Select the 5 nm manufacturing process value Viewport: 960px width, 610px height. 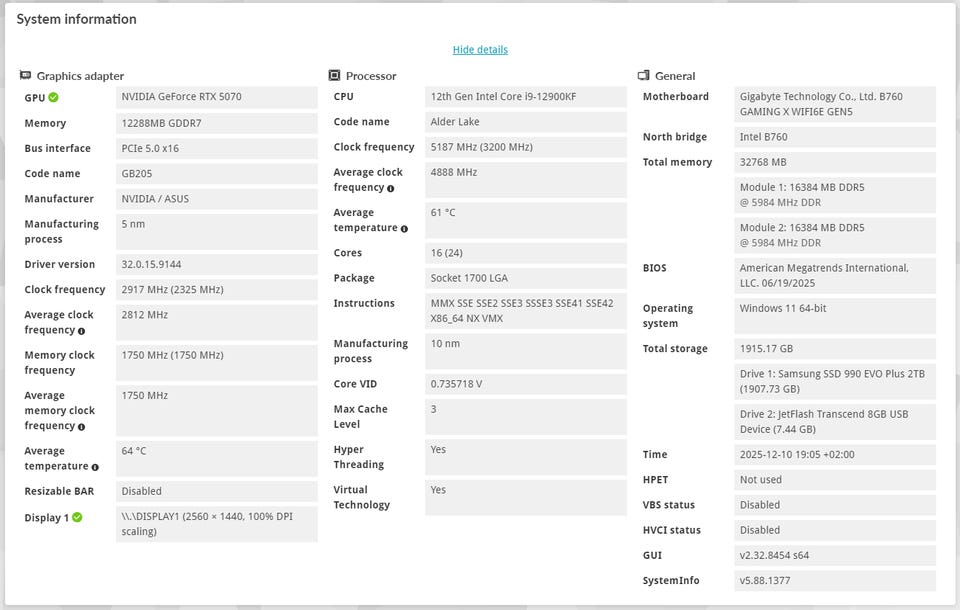(217, 232)
